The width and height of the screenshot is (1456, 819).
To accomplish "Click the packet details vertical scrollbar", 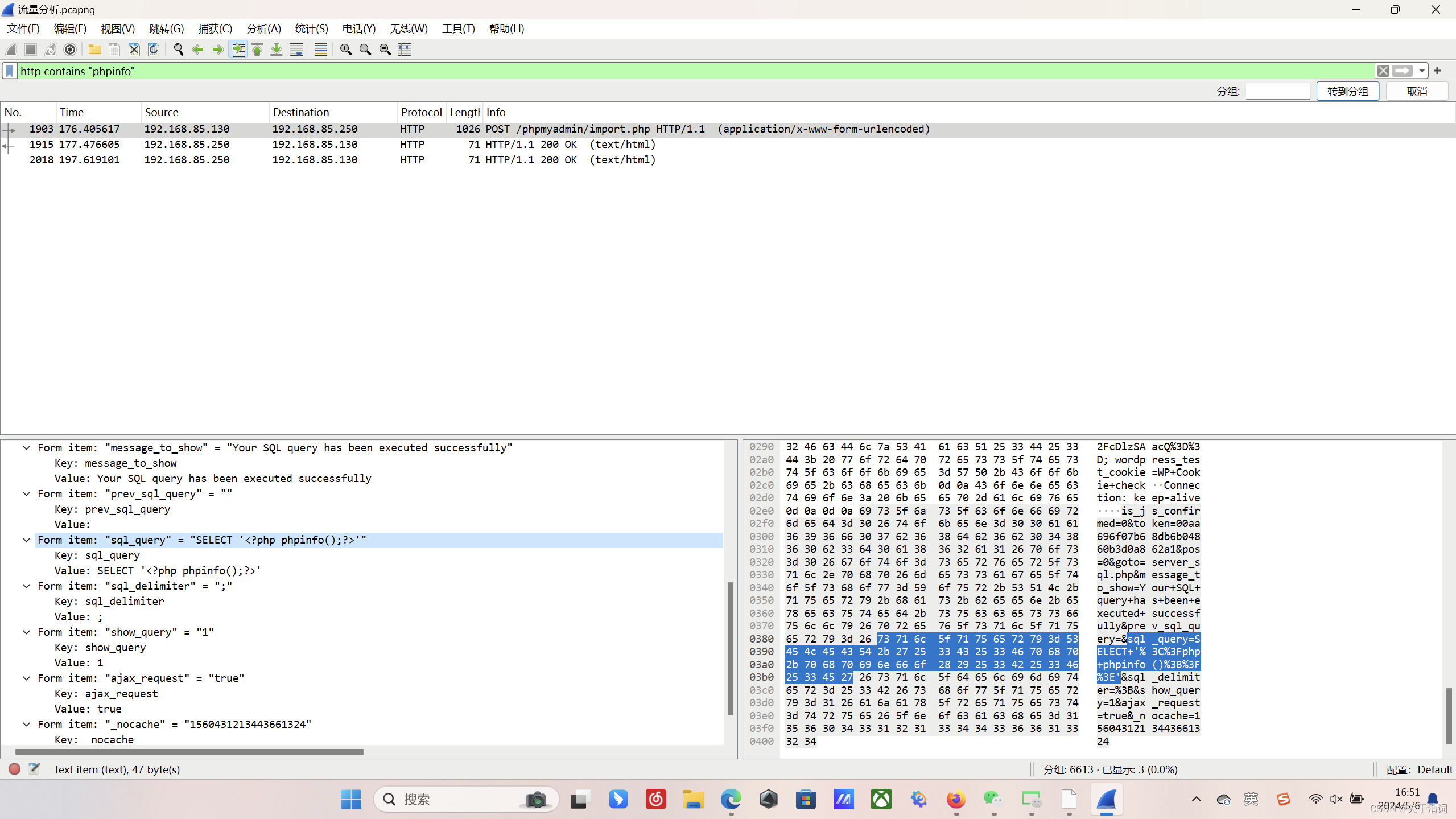I will coord(731,649).
